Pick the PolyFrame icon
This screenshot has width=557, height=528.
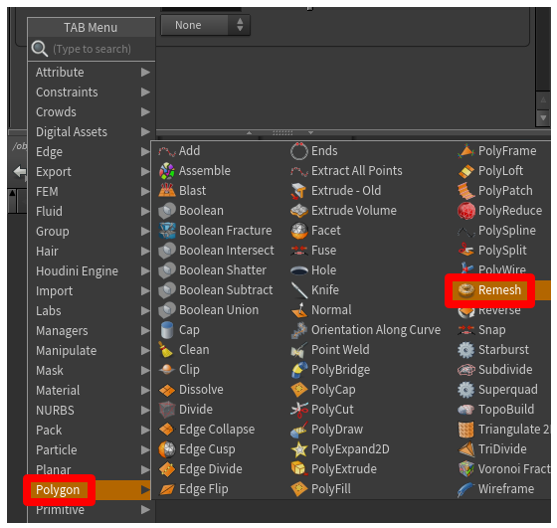[466, 151]
